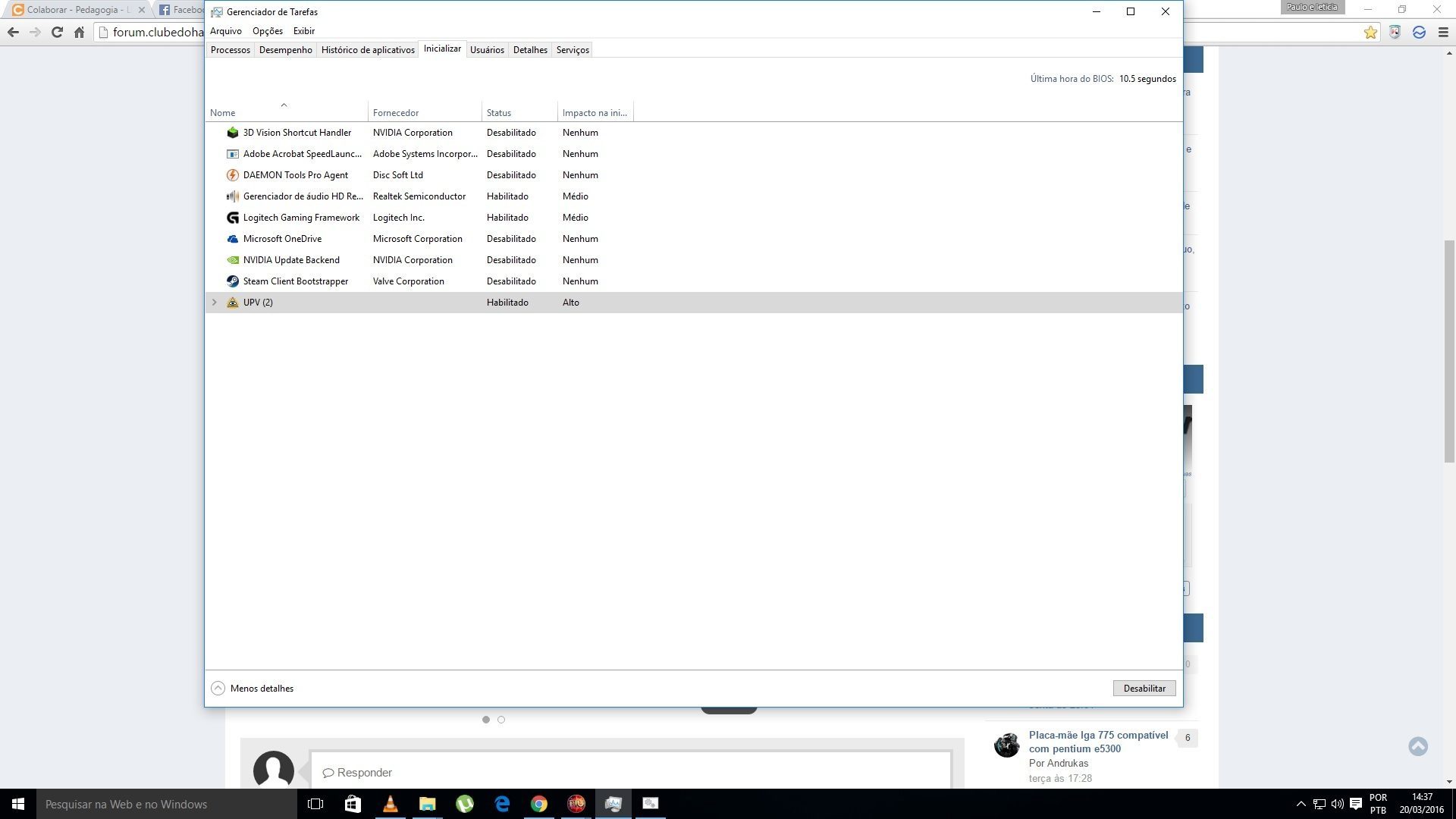
Task: Select the UPV startup entry icon
Action: pyautogui.click(x=233, y=303)
